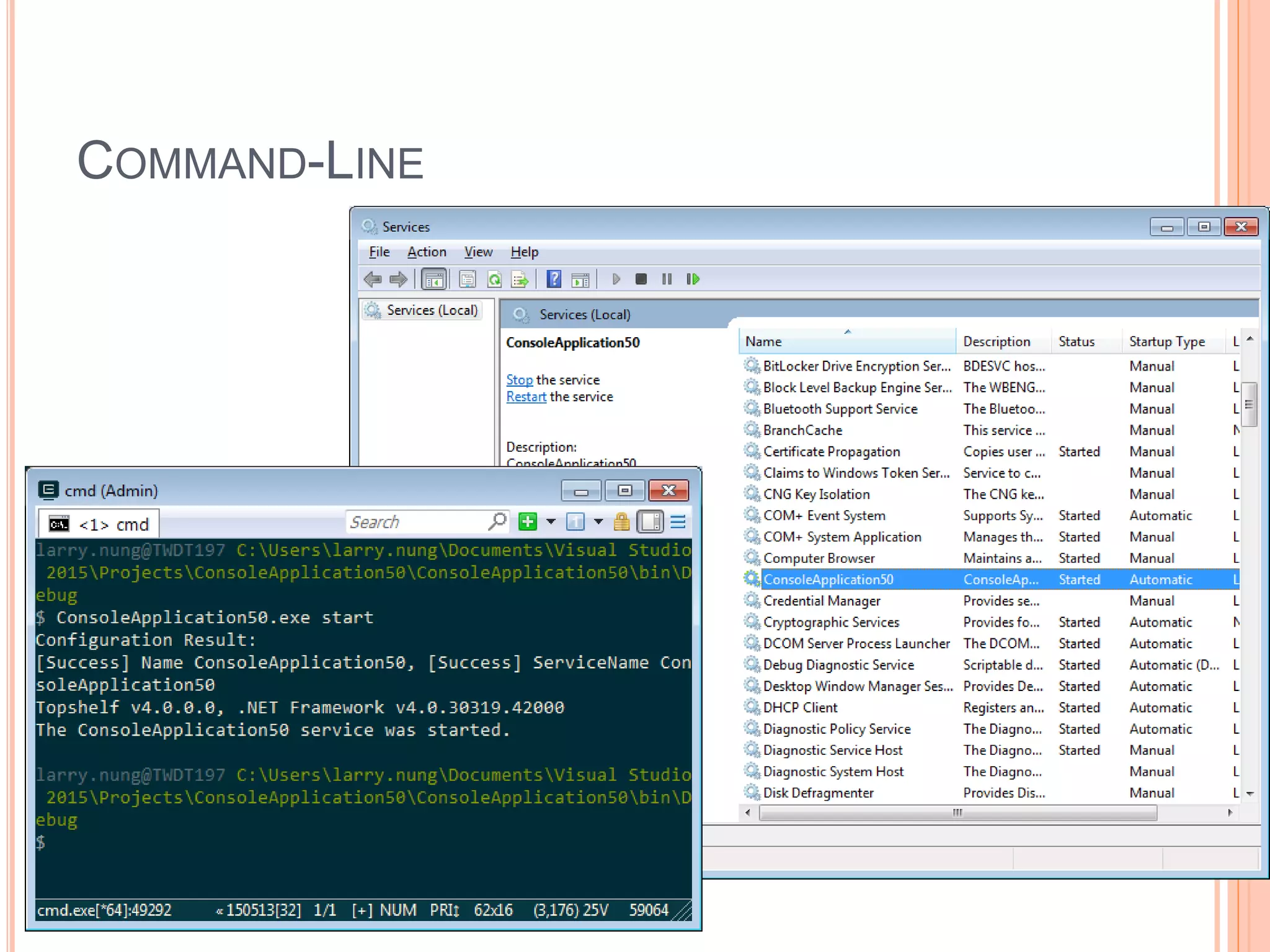Click the Forward arrow in Services toolbar
The height and width of the screenshot is (952, 1270).
coord(398,280)
